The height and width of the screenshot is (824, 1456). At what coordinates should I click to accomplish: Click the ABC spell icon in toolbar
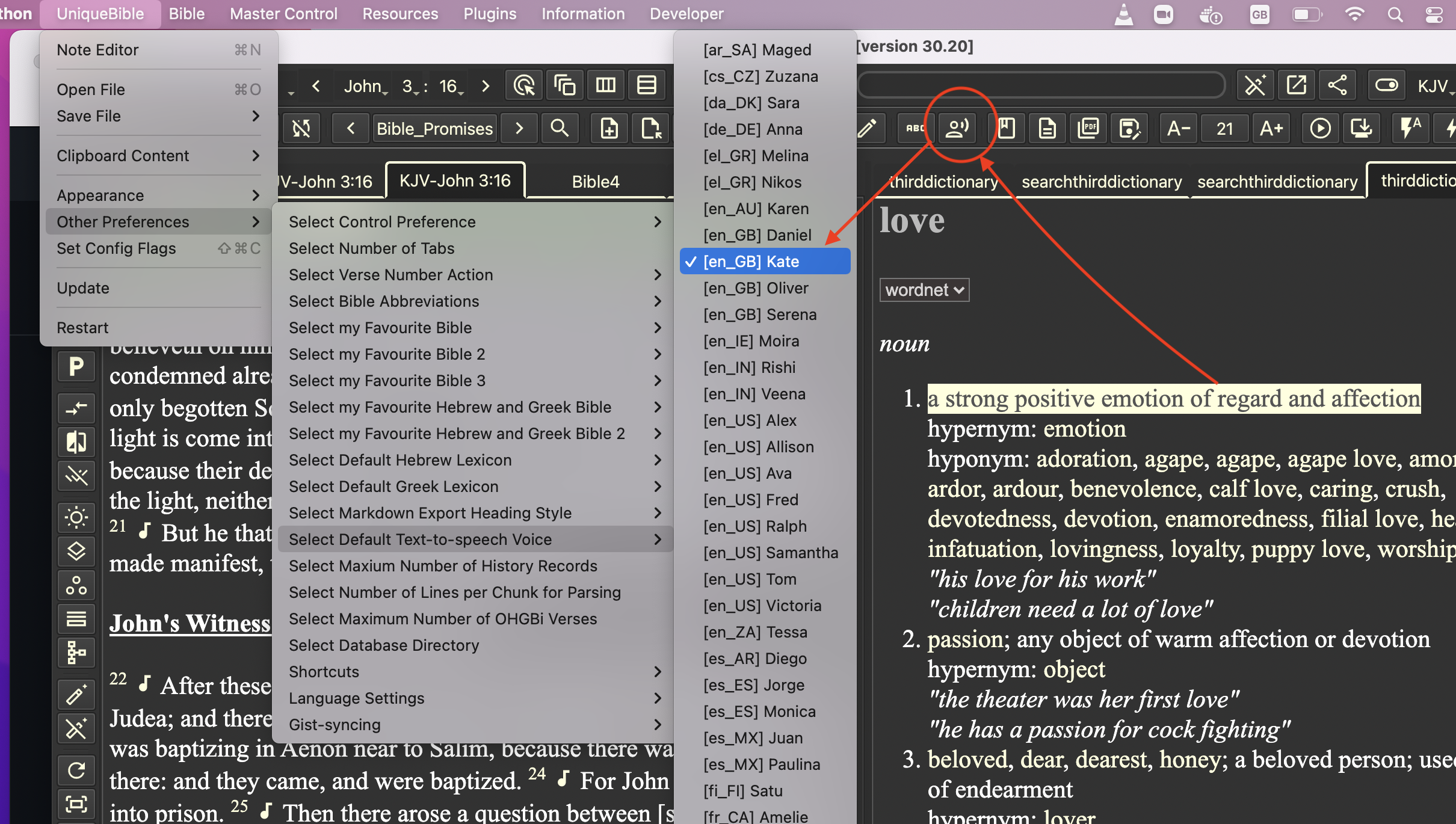[915, 128]
